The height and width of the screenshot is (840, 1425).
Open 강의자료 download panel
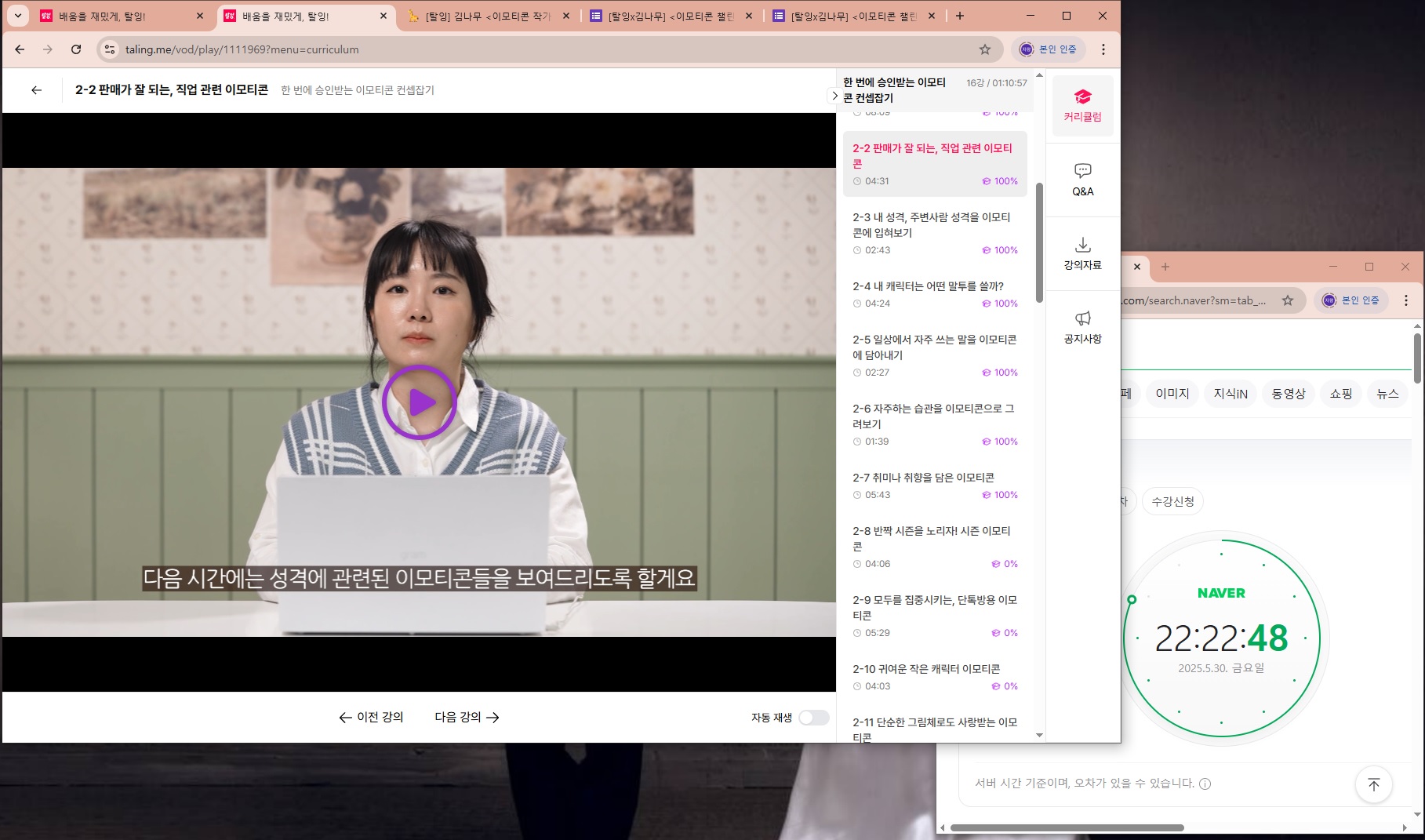tap(1082, 253)
